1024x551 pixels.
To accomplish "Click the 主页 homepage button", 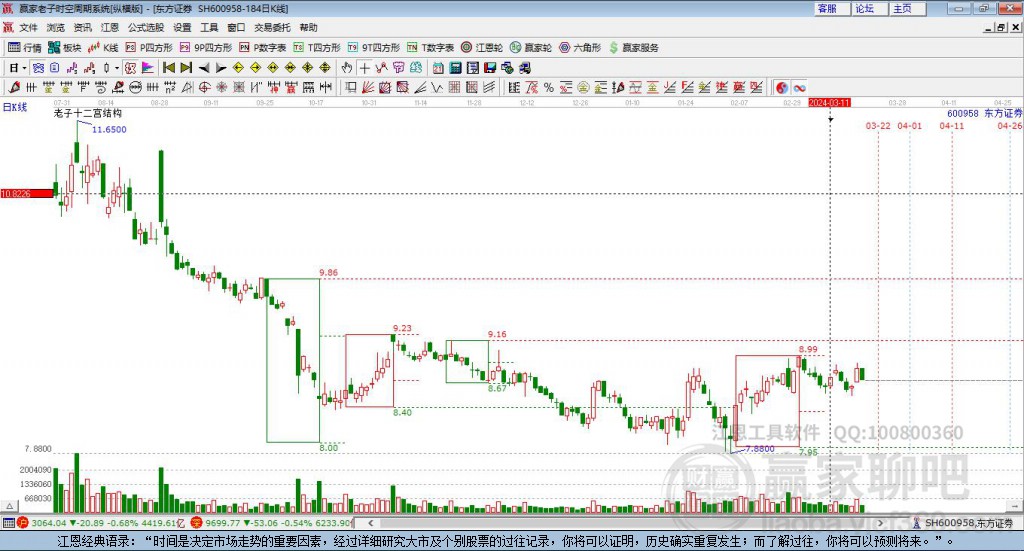I will [908, 8].
